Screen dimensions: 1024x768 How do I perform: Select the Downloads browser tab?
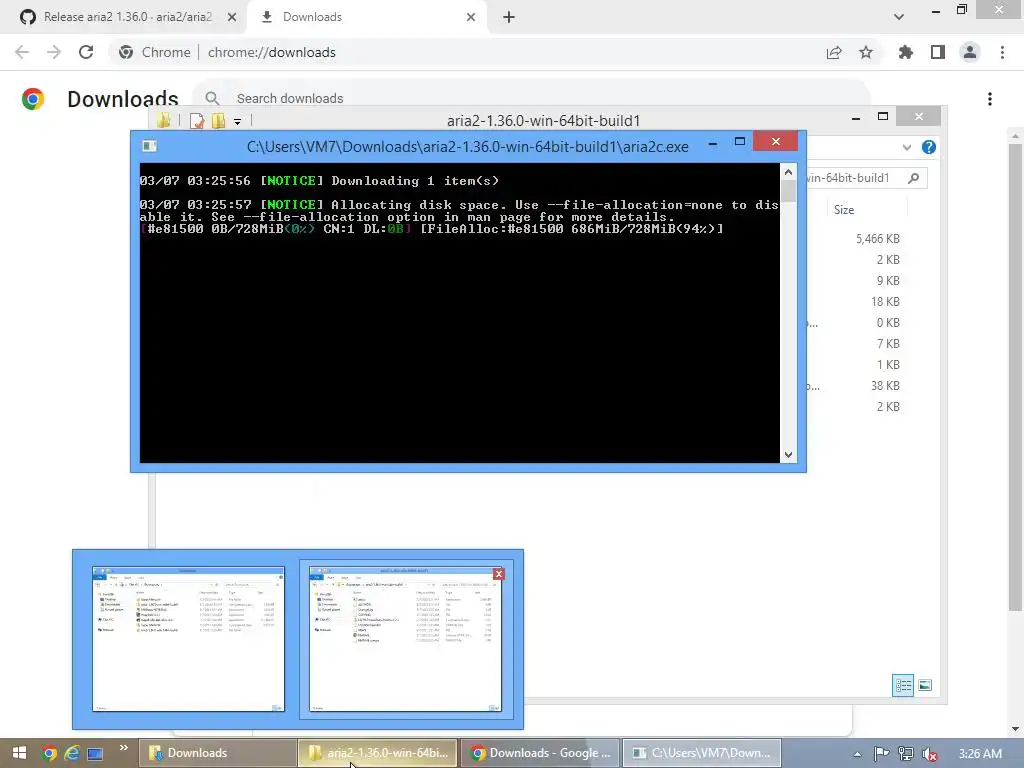click(368, 17)
